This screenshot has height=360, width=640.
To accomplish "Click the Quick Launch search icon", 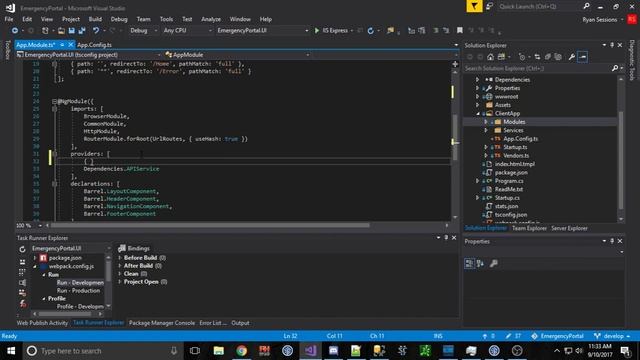I will [586, 6].
